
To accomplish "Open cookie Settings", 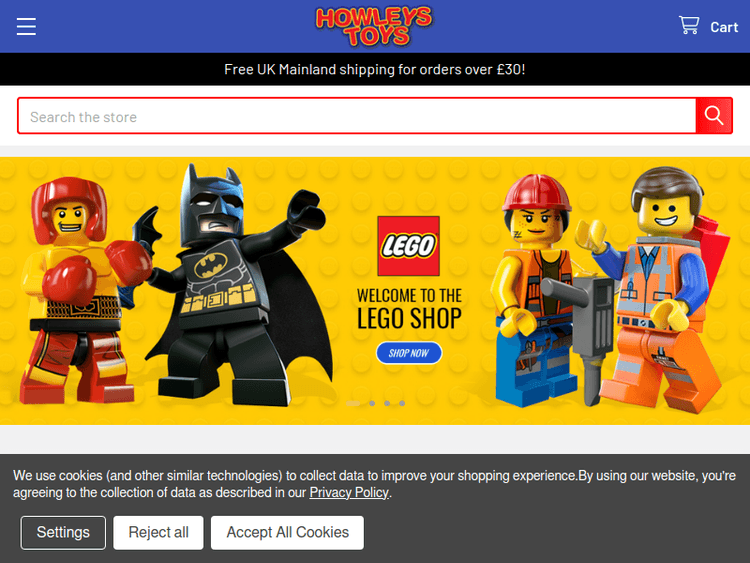I will (x=63, y=532).
